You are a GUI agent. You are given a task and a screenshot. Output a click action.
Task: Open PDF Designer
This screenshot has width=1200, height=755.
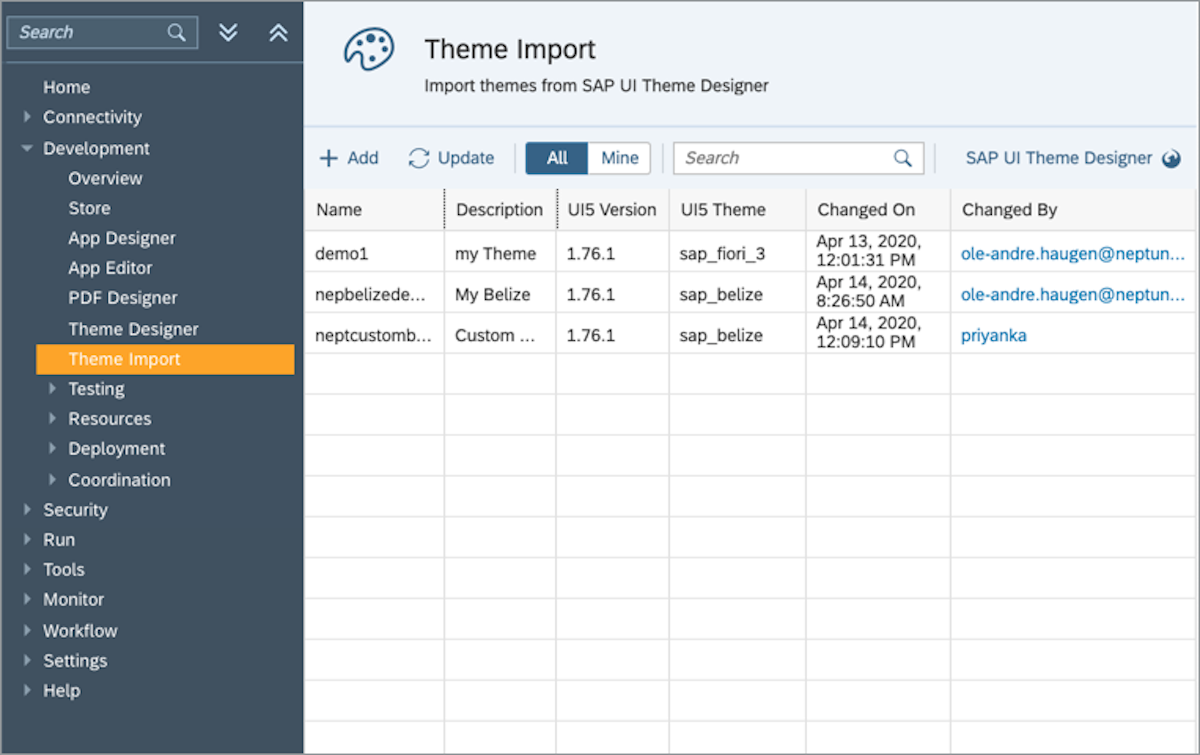click(123, 298)
